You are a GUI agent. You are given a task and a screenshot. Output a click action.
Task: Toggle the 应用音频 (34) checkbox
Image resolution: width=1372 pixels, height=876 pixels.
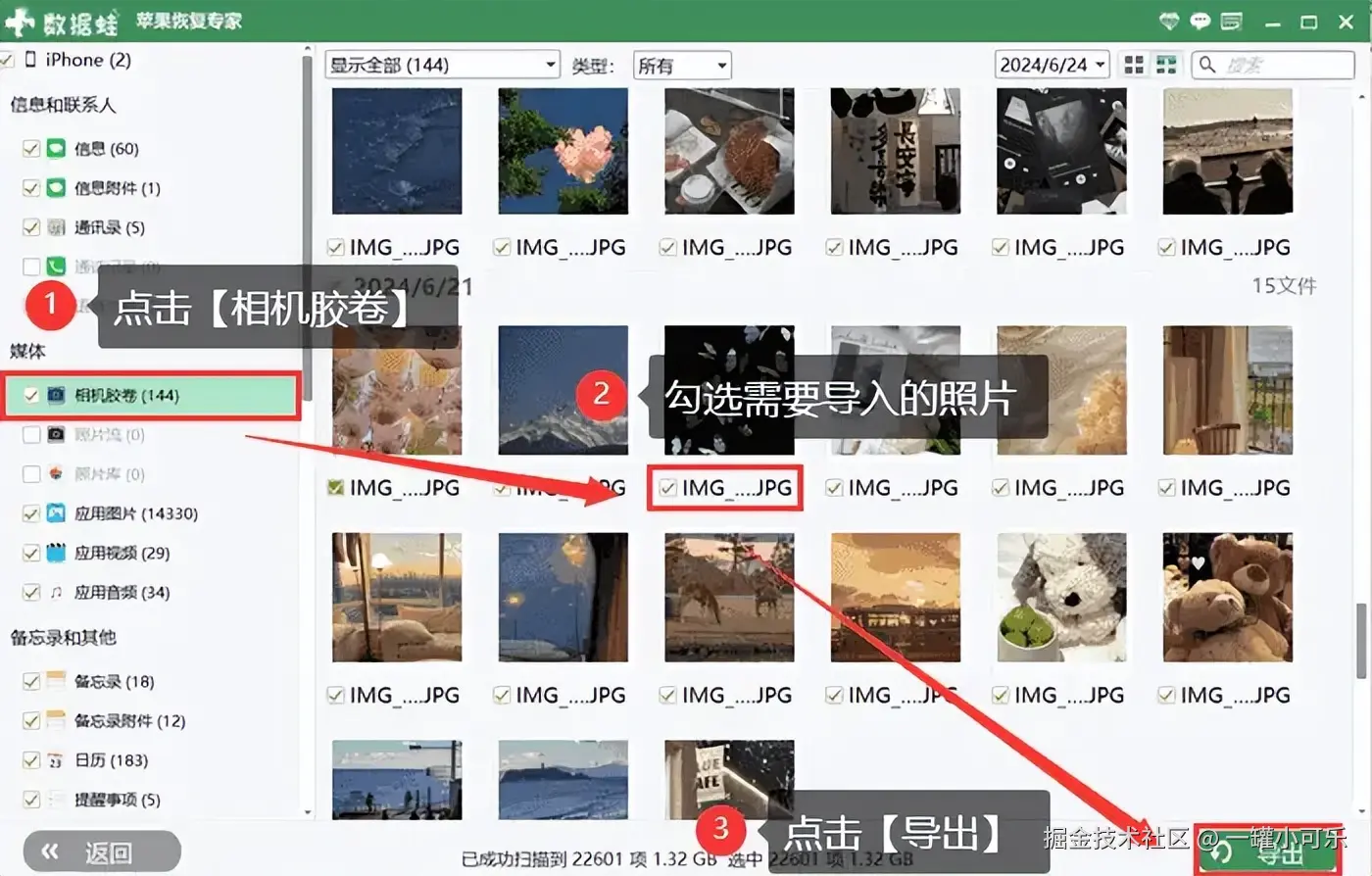pyautogui.click(x=30, y=592)
